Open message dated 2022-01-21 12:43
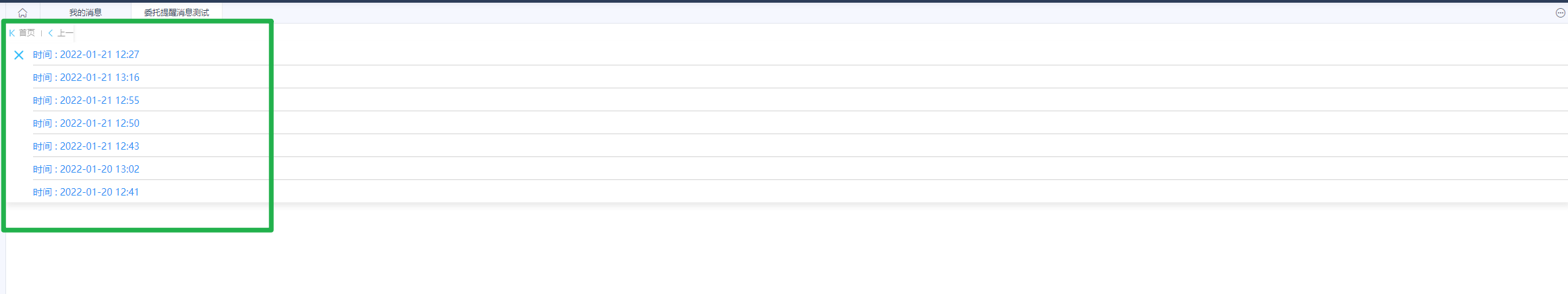Viewport: 1568px width, 294px height. tap(86, 146)
